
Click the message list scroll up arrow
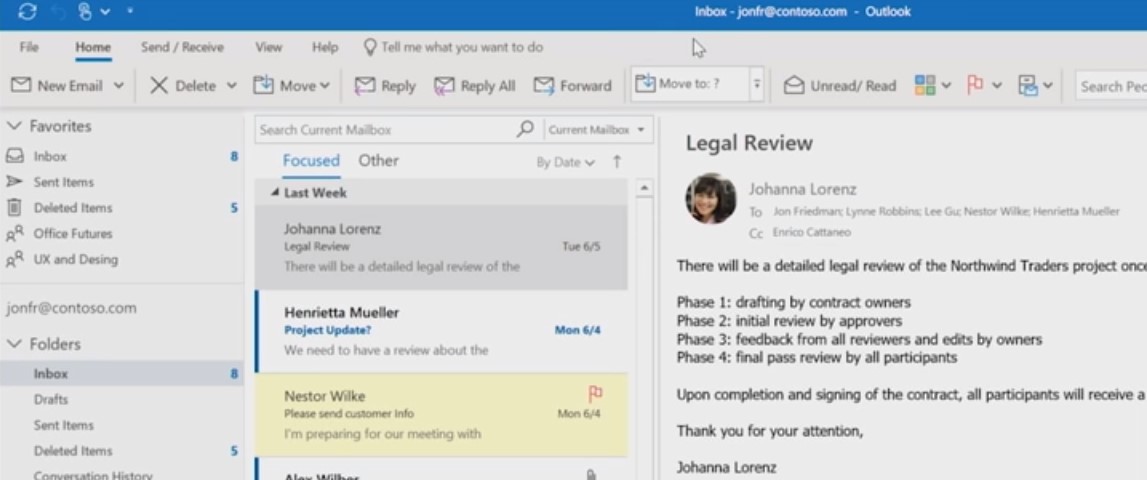(x=644, y=189)
